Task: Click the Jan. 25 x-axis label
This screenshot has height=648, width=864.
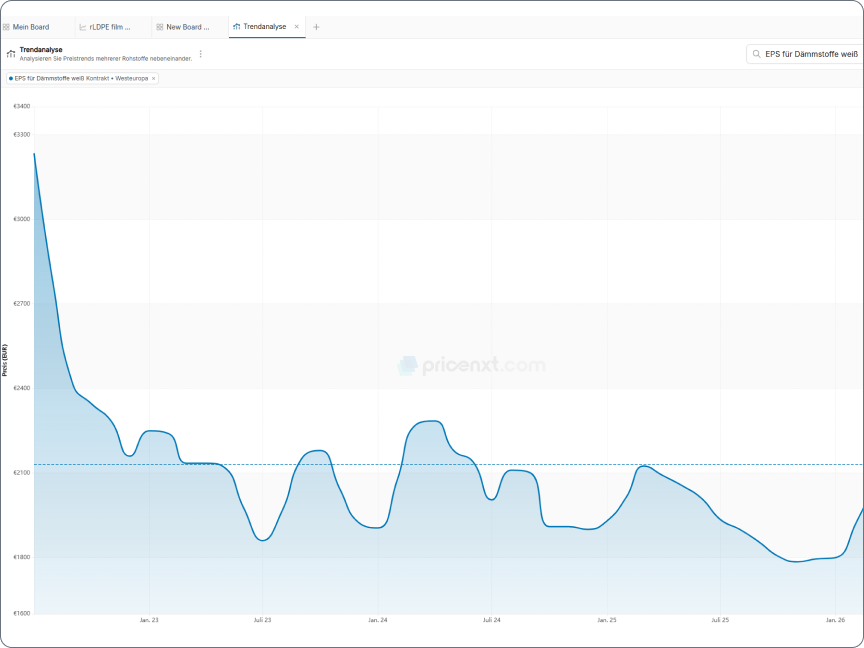Action: tap(607, 620)
